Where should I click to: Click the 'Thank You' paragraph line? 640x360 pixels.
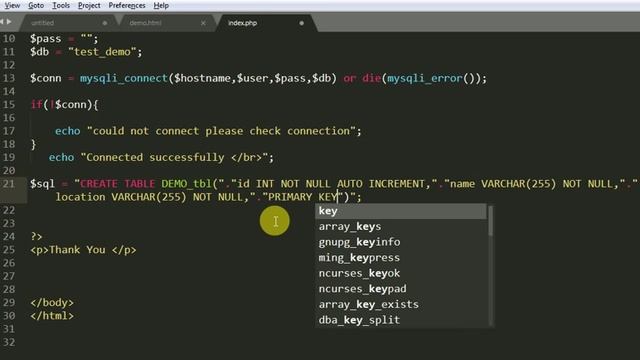click(x=83, y=250)
